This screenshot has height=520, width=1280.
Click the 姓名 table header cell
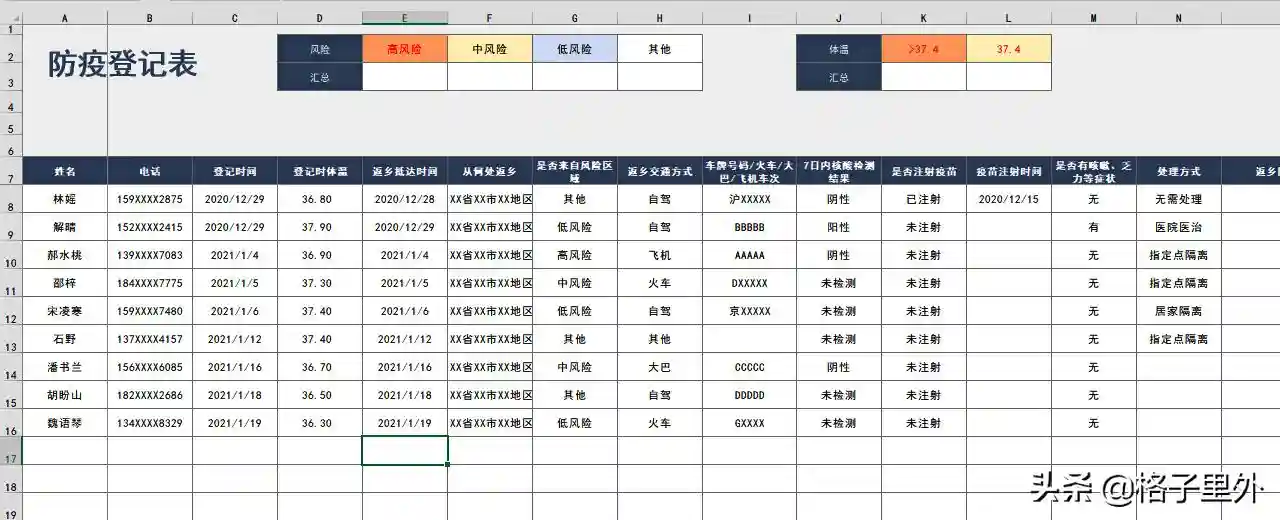(x=65, y=171)
